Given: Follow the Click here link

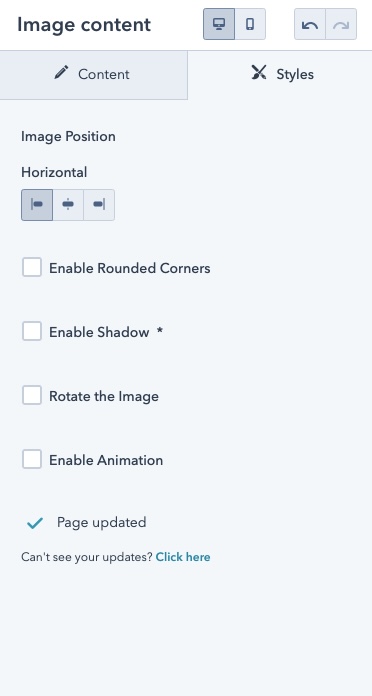Looking at the screenshot, I should pos(183,557).
